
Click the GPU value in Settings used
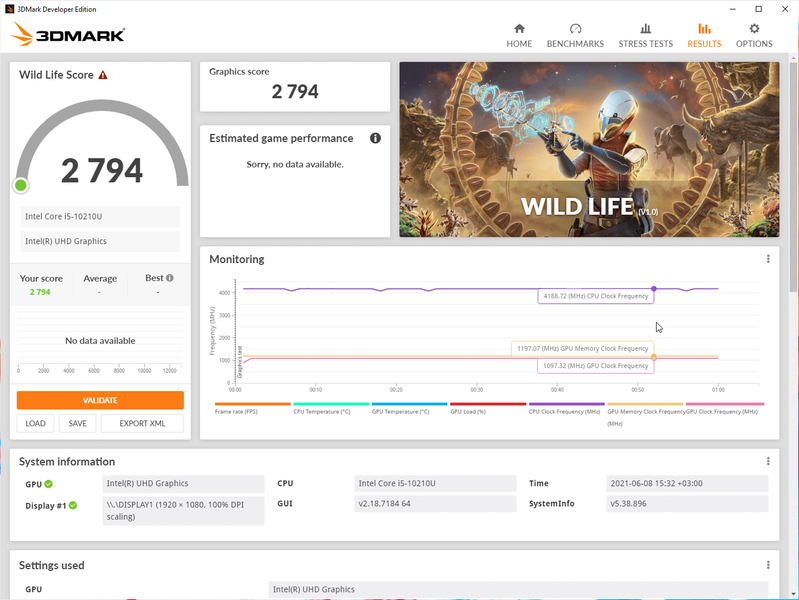[518, 589]
